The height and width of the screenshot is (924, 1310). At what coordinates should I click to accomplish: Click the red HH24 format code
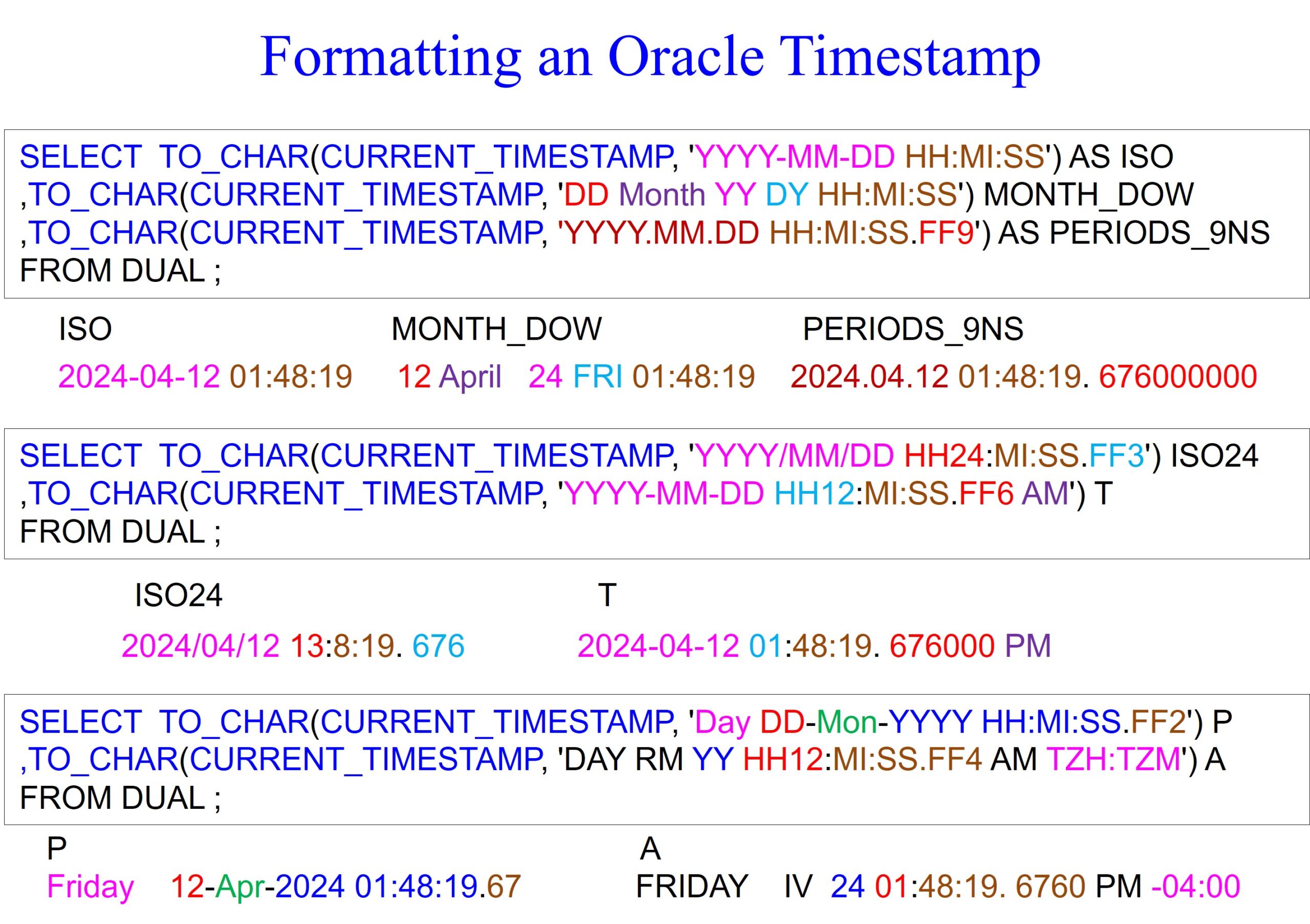944,456
